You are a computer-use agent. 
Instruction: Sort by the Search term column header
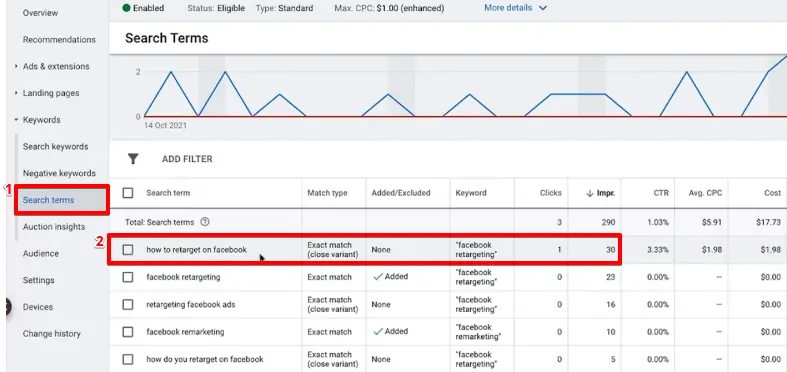(168, 193)
